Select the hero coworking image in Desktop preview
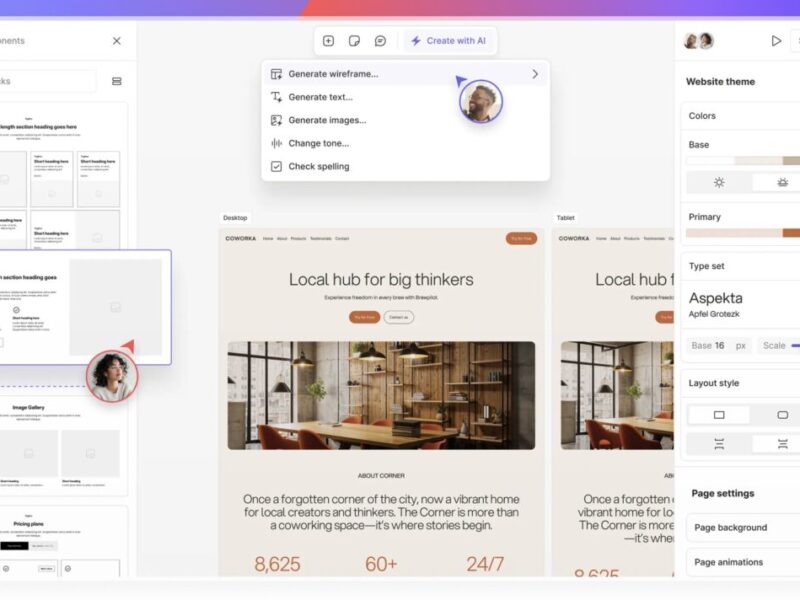Image resolution: width=800 pixels, height=600 pixels. 381,395
